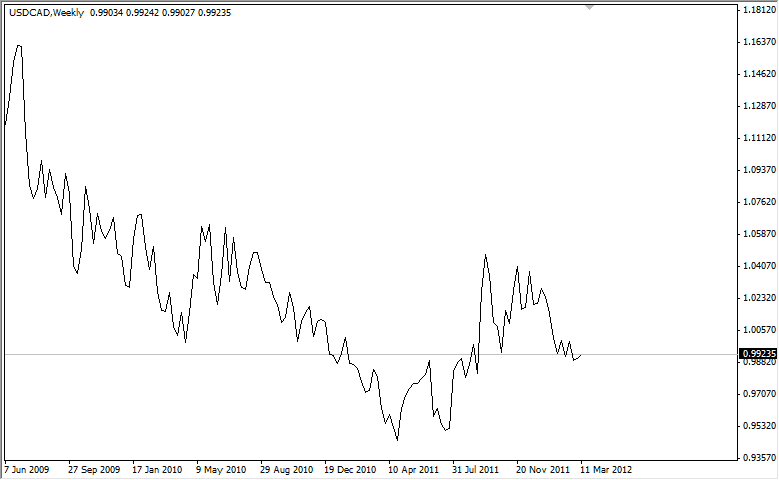Image resolution: width=779 pixels, height=480 pixels.
Task: Click the highlighted current price label 0.99235
Action: pyautogui.click(x=758, y=354)
